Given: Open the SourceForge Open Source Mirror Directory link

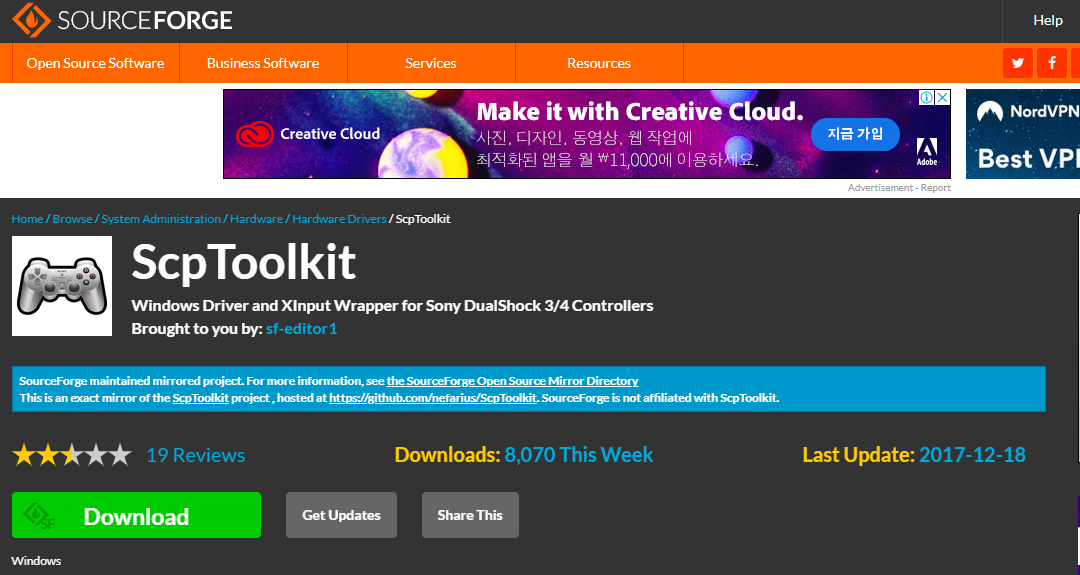Looking at the screenshot, I should 512,381.
